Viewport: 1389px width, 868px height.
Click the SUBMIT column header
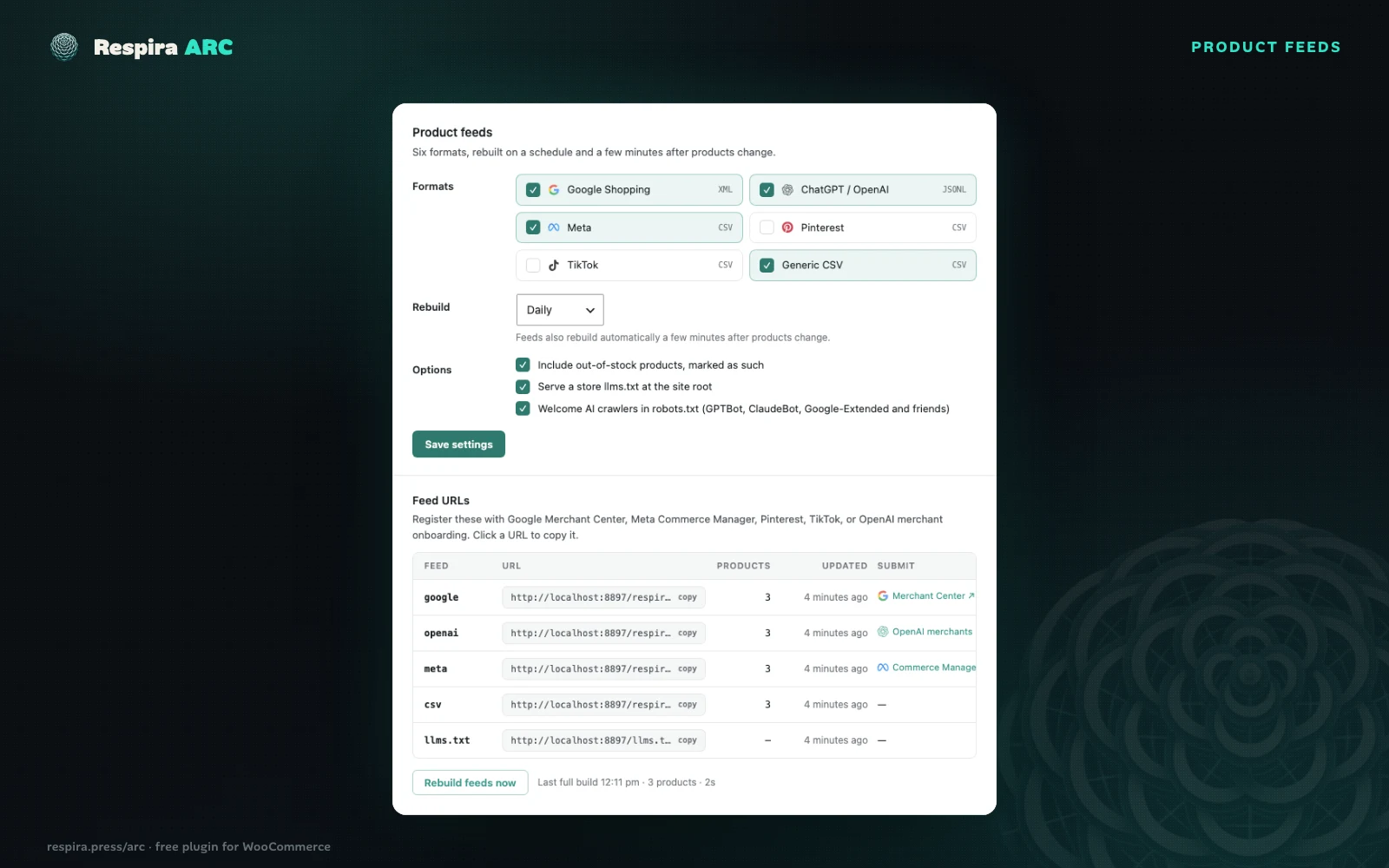(x=896, y=566)
